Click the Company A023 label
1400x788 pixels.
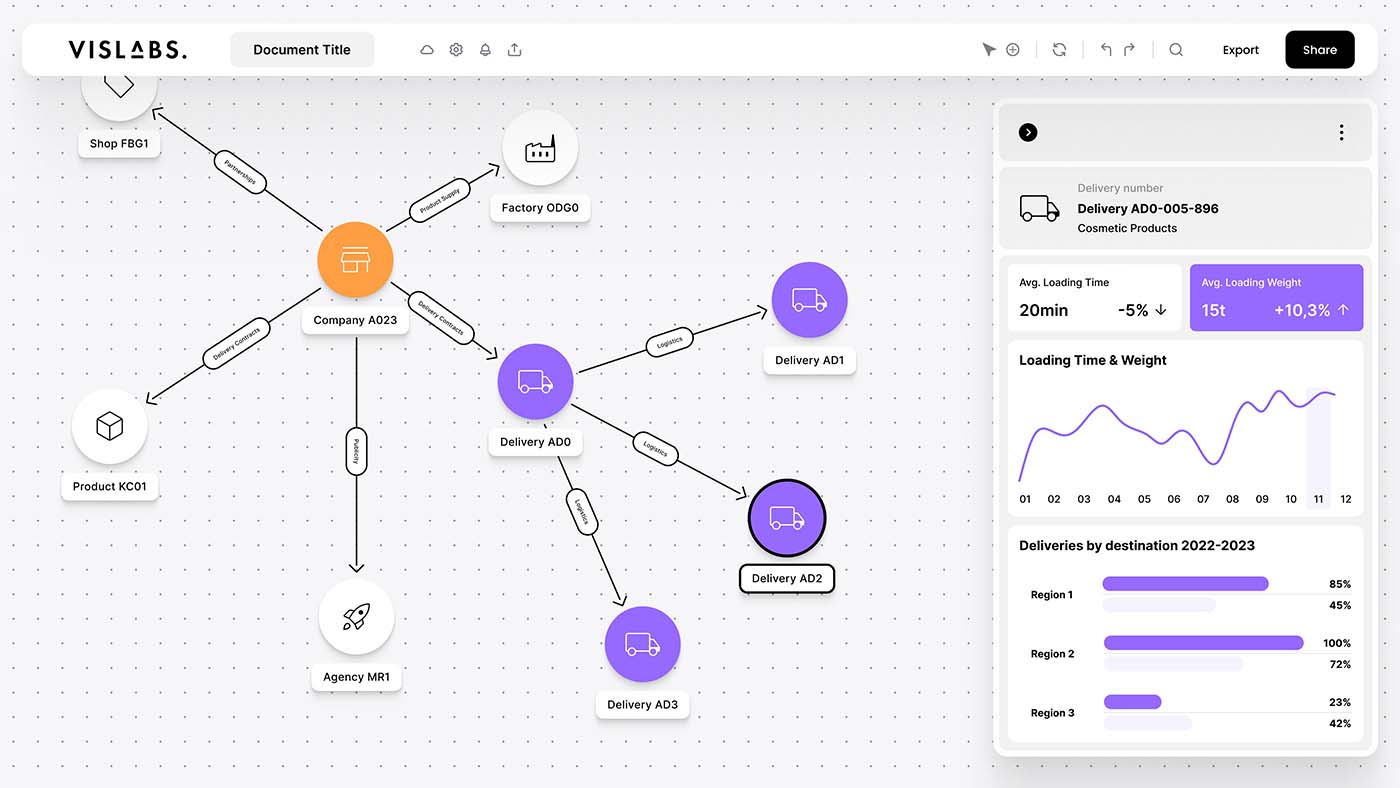pyautogui.click(x=355, y=320)
